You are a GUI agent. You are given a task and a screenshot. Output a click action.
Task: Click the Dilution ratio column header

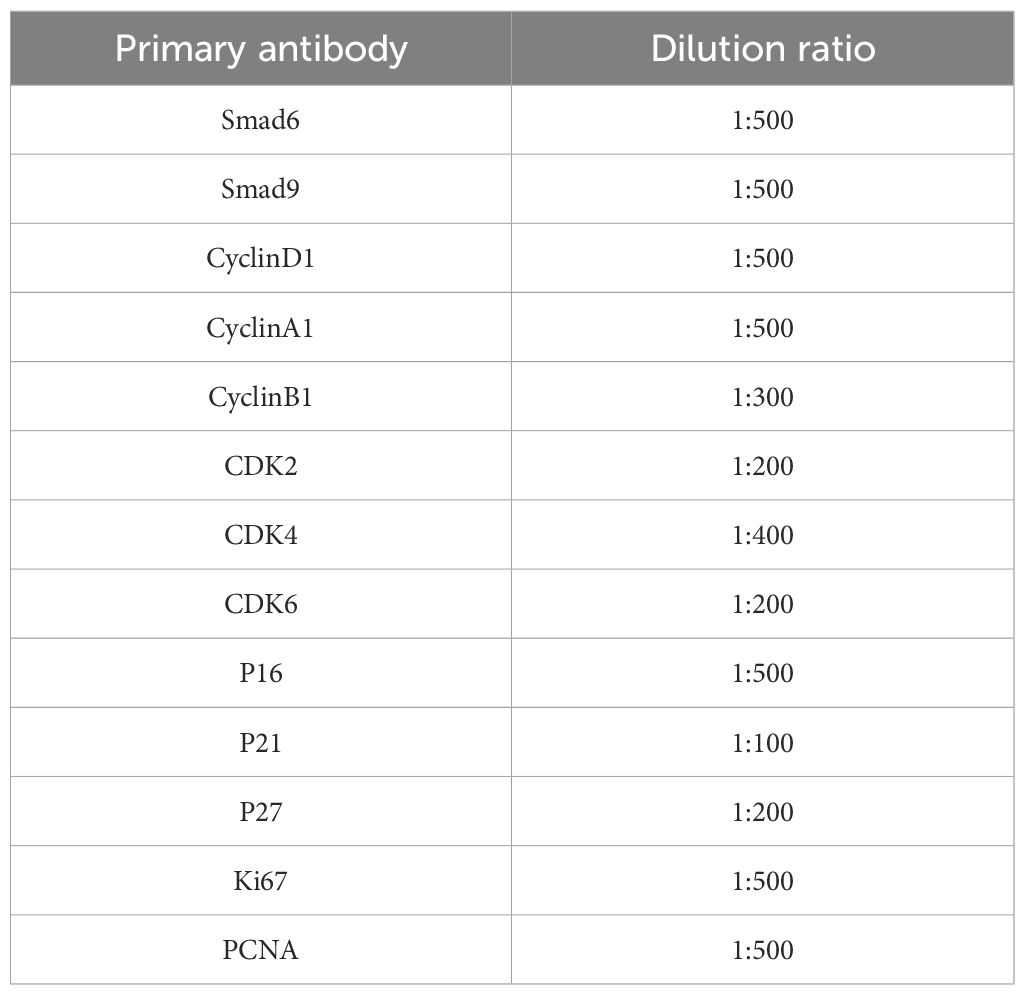click(762, 49)
